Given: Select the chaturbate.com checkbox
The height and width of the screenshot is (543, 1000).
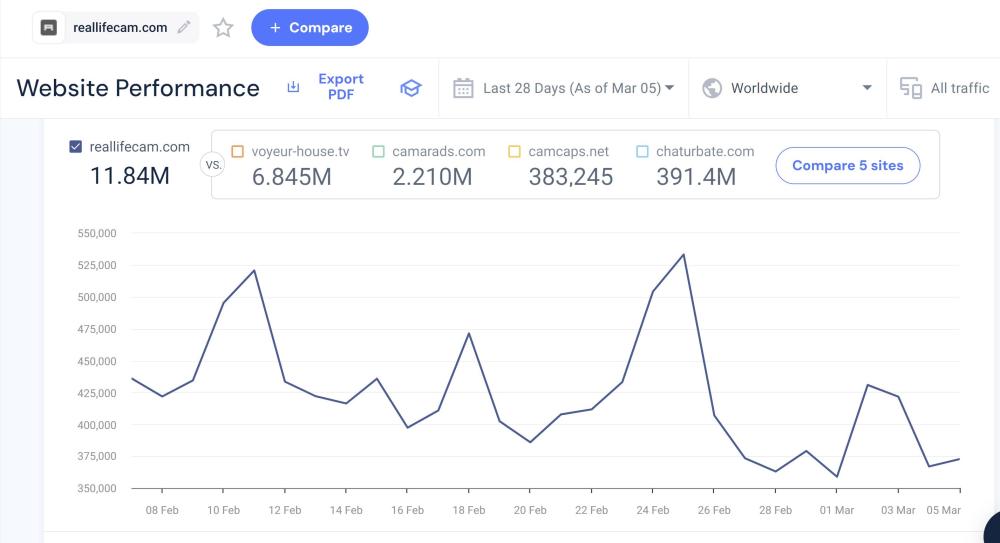Looking at the screenshot, I should point(642,152).
